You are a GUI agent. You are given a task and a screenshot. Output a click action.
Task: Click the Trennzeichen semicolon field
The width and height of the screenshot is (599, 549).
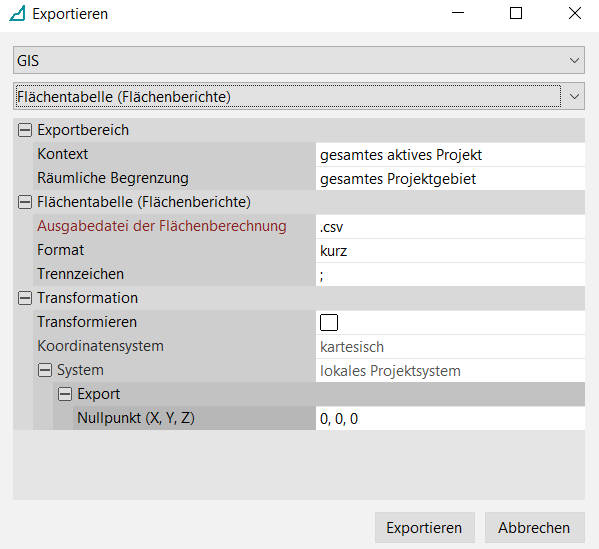450,274
